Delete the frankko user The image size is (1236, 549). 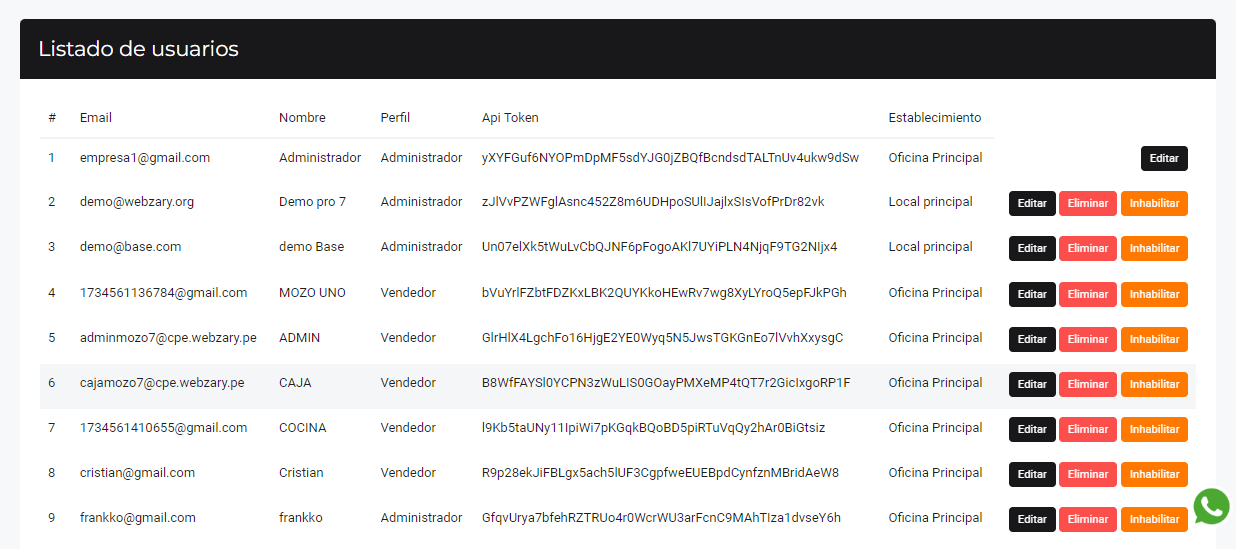pyautogui.click(x=1087, y=519)
